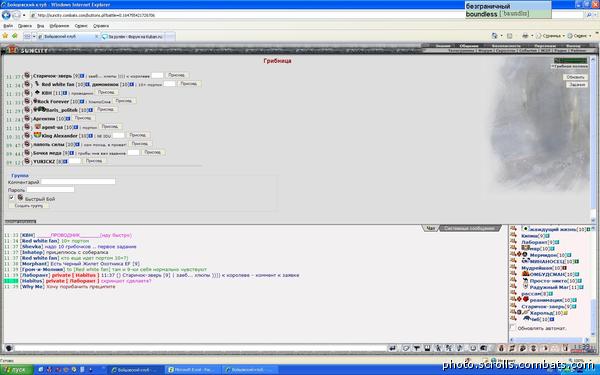Click the browser back arrow button
Screen dimensions: 600x375
[x=6, y=15]
